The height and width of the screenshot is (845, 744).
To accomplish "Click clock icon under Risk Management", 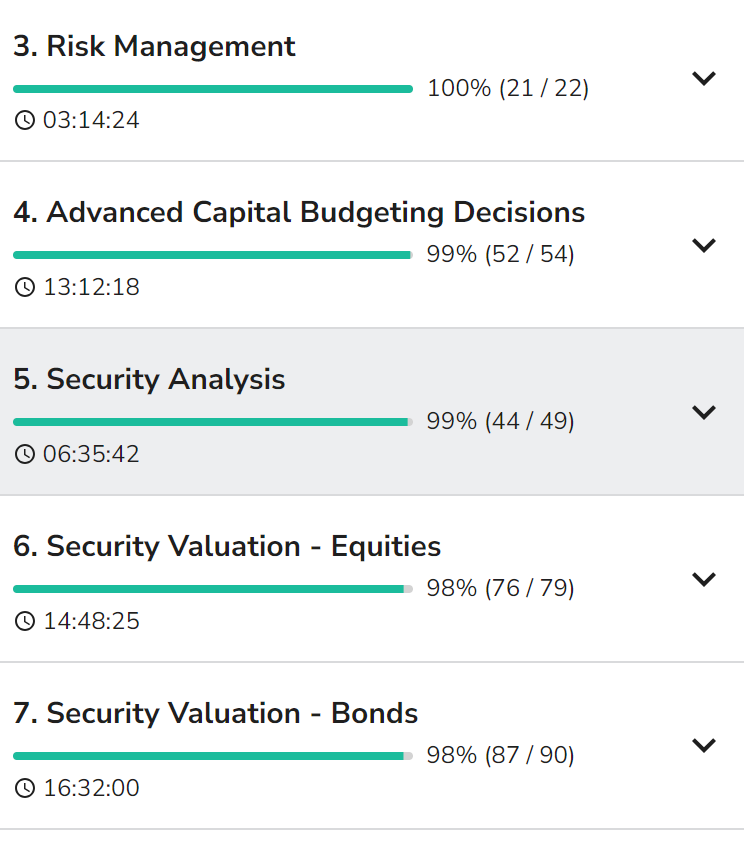I will pos(24,121).
